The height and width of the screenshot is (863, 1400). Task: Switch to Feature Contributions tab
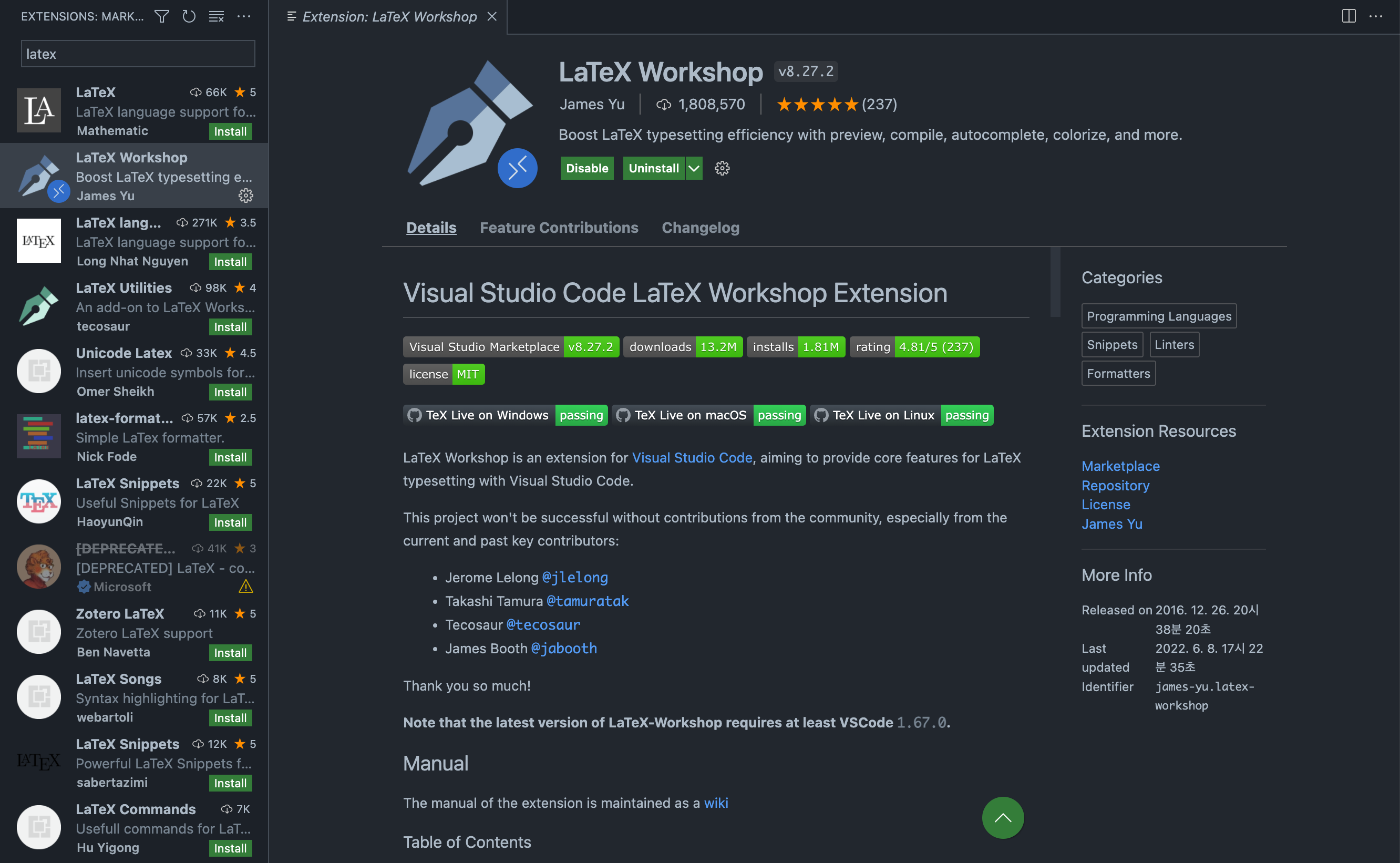click(559, 228)
